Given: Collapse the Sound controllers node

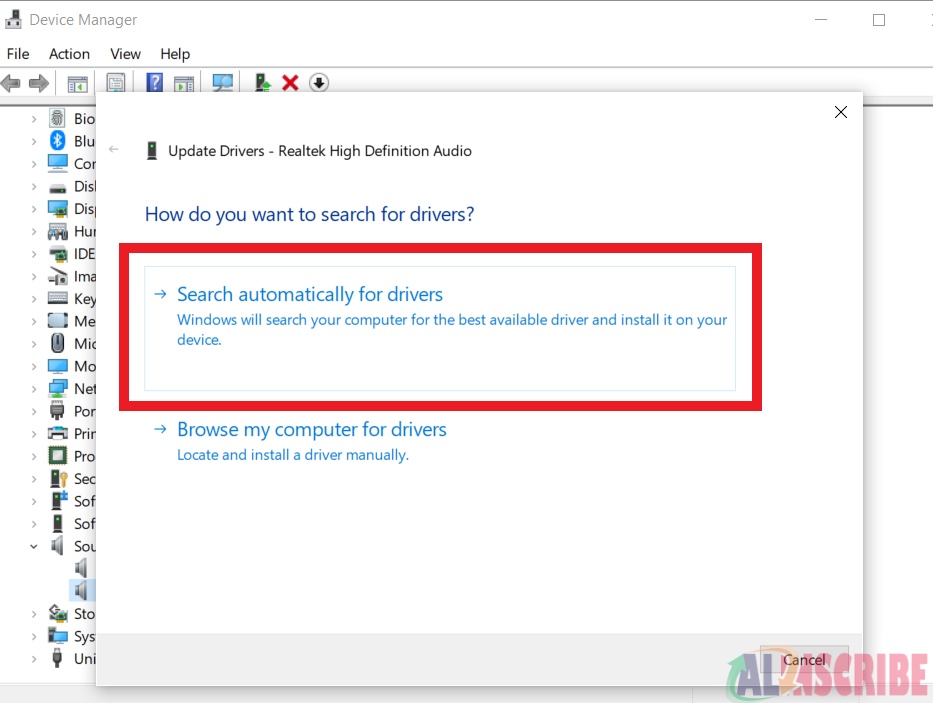Looking at the screenshot, I should pos(34,546).
